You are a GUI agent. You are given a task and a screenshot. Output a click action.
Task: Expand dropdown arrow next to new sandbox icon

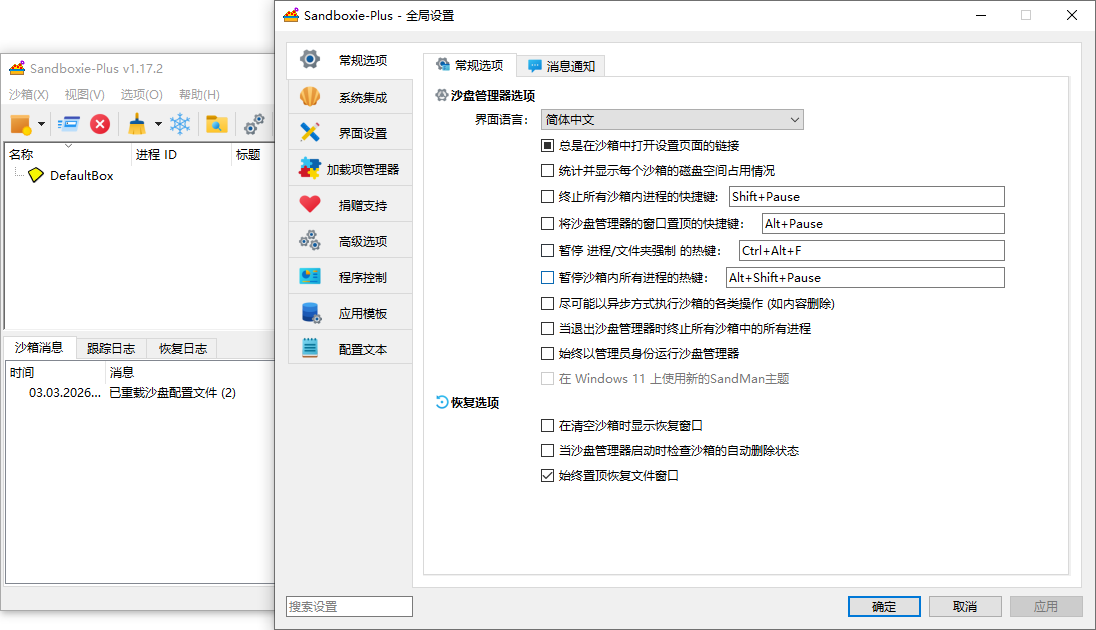pyautogui.click(x=42, y=125)
